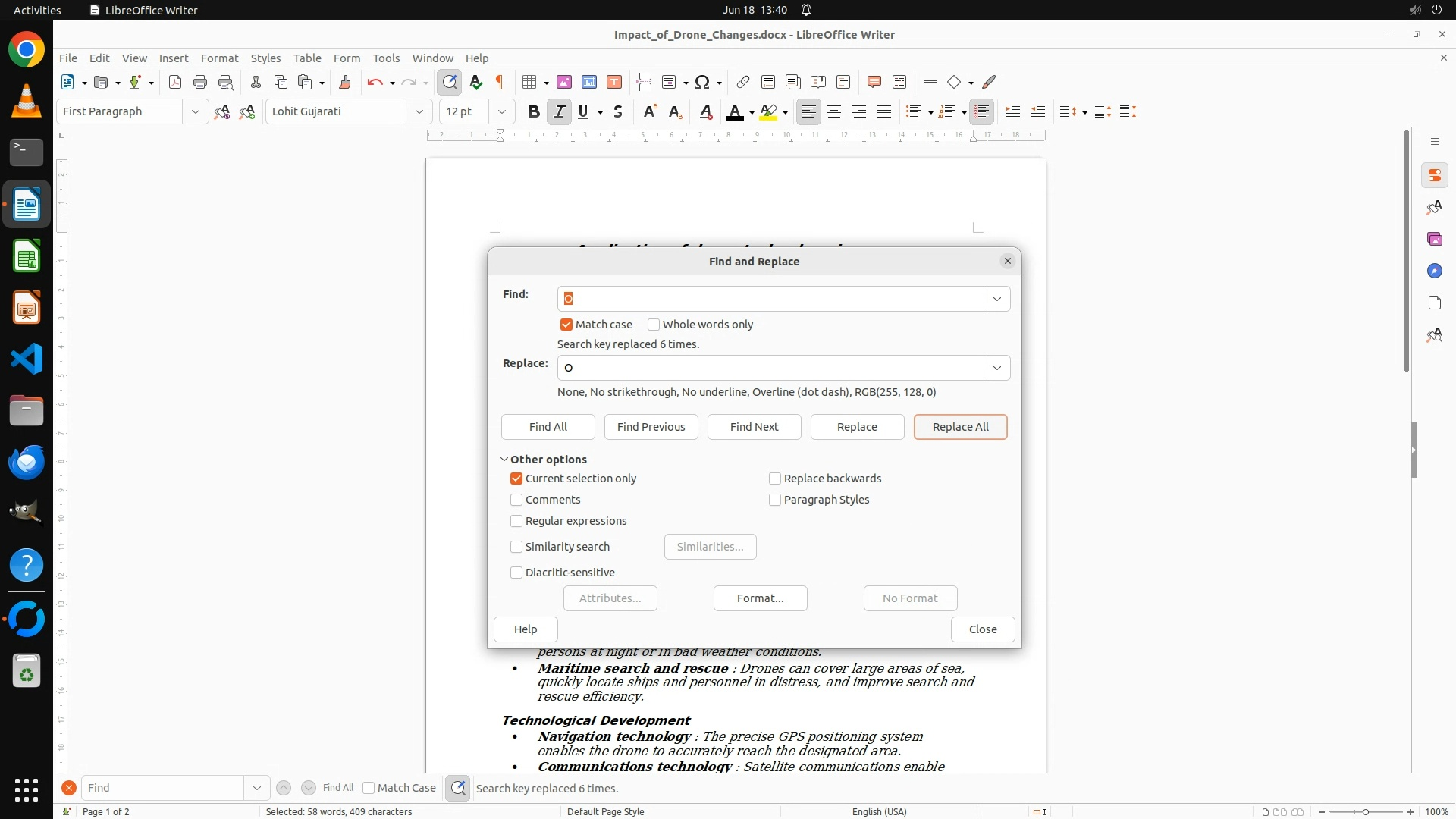Uncheck the Match case checkbox

click(x=566, y=325)
